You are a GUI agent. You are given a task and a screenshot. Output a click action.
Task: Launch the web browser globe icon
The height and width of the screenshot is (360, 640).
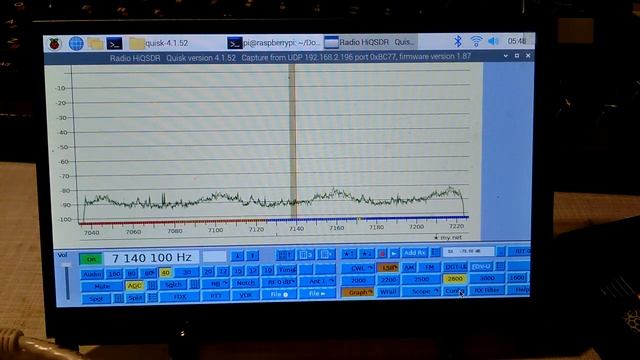tap(76, 43)
